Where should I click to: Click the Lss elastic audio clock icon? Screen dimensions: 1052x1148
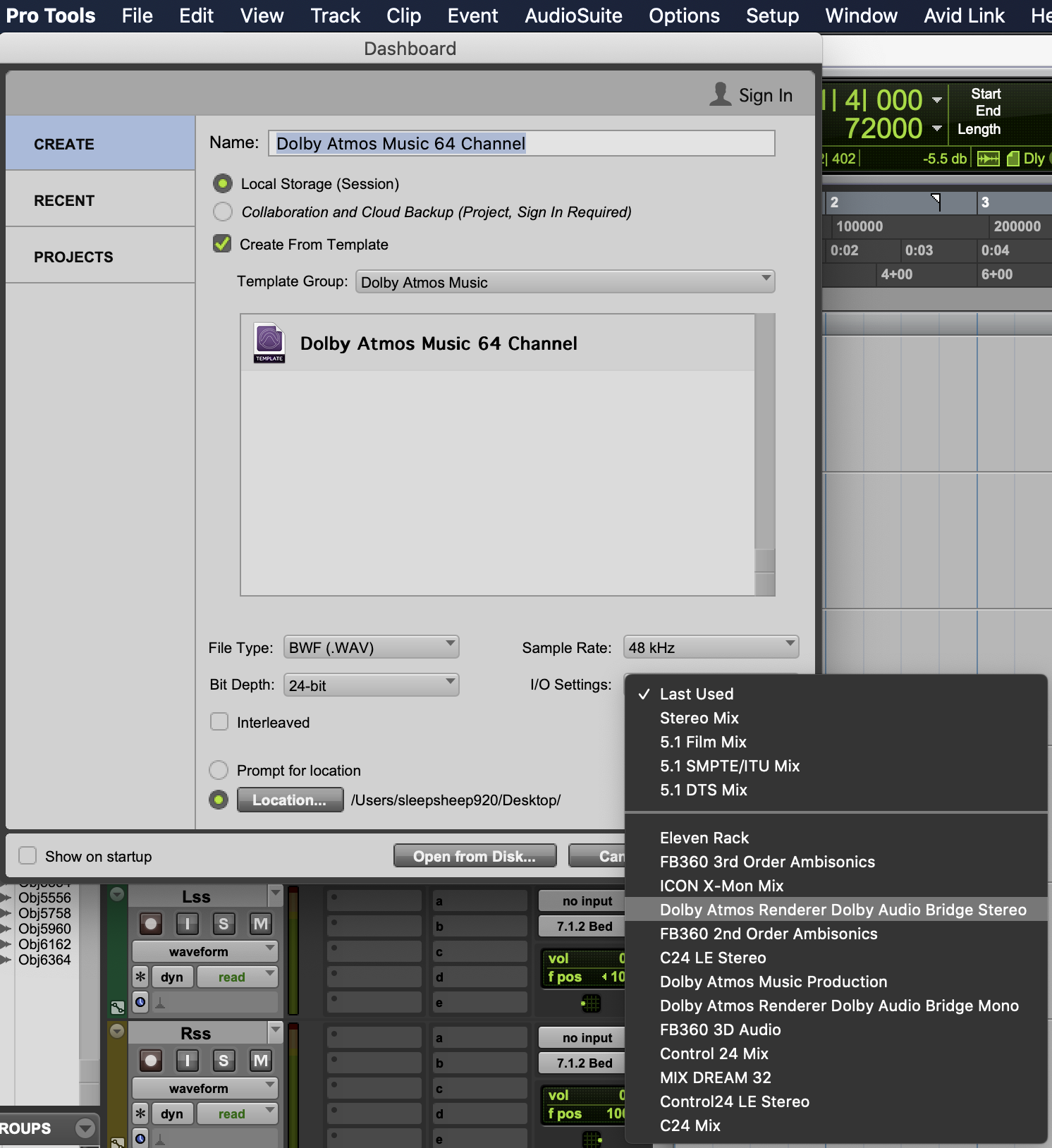point(140,1002)
